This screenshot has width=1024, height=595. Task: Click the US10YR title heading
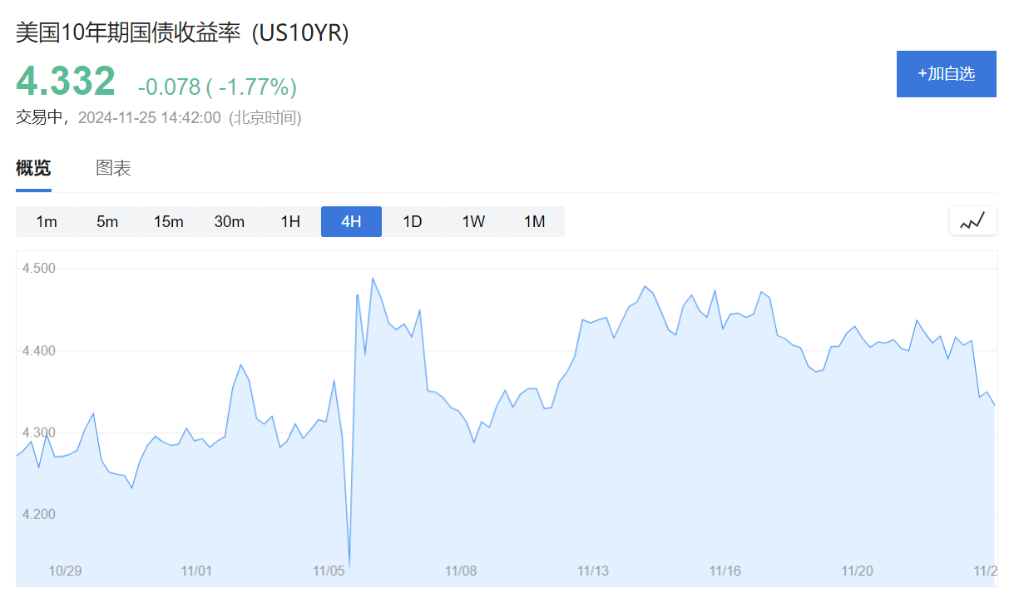coord(182,32)
